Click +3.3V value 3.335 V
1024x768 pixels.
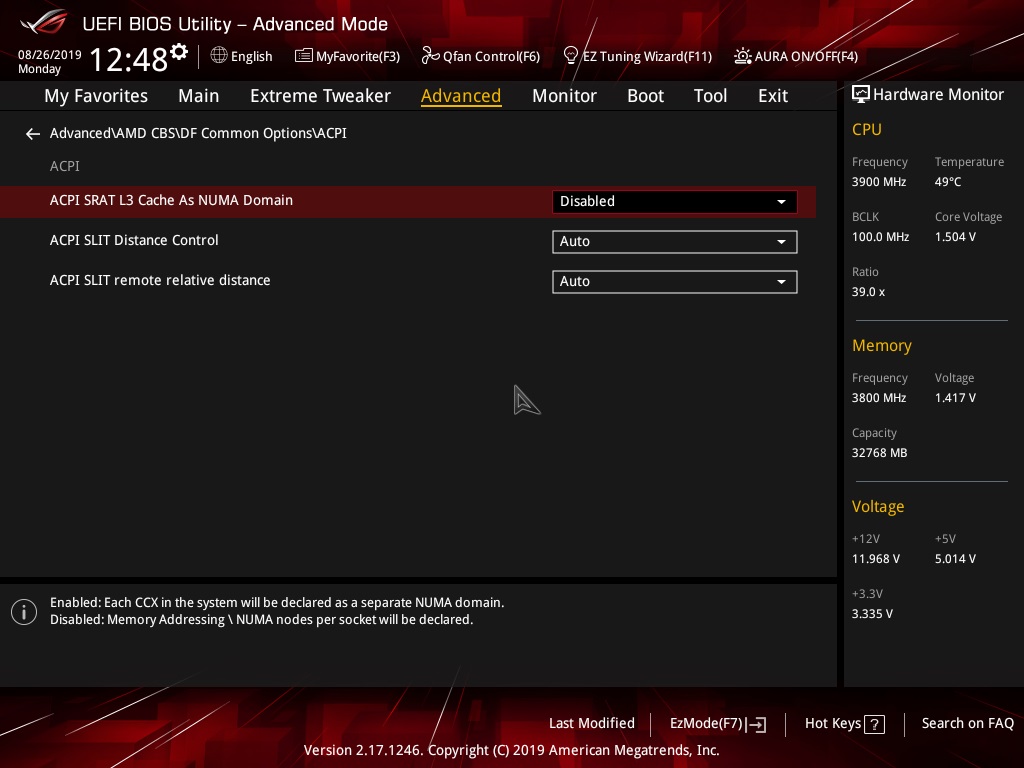pyautogui.click(x=872, y=614)
